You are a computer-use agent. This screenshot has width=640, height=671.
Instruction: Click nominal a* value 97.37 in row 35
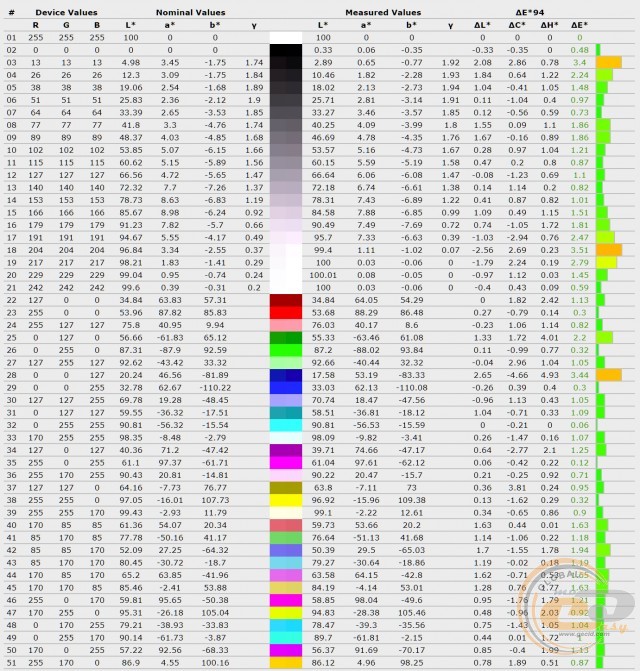(170, 463)
